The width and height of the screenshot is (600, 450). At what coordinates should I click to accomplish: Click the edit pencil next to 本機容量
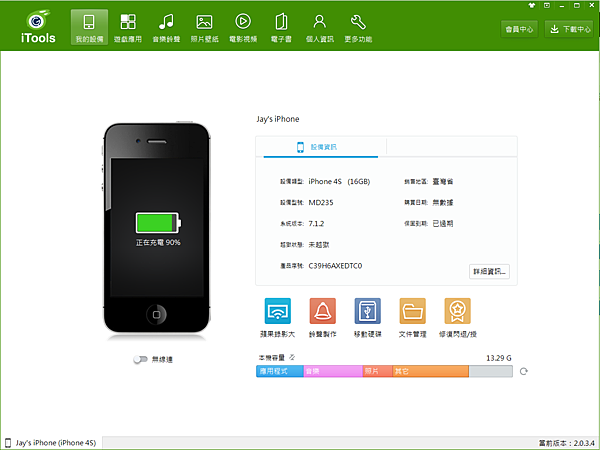(292, 357)
